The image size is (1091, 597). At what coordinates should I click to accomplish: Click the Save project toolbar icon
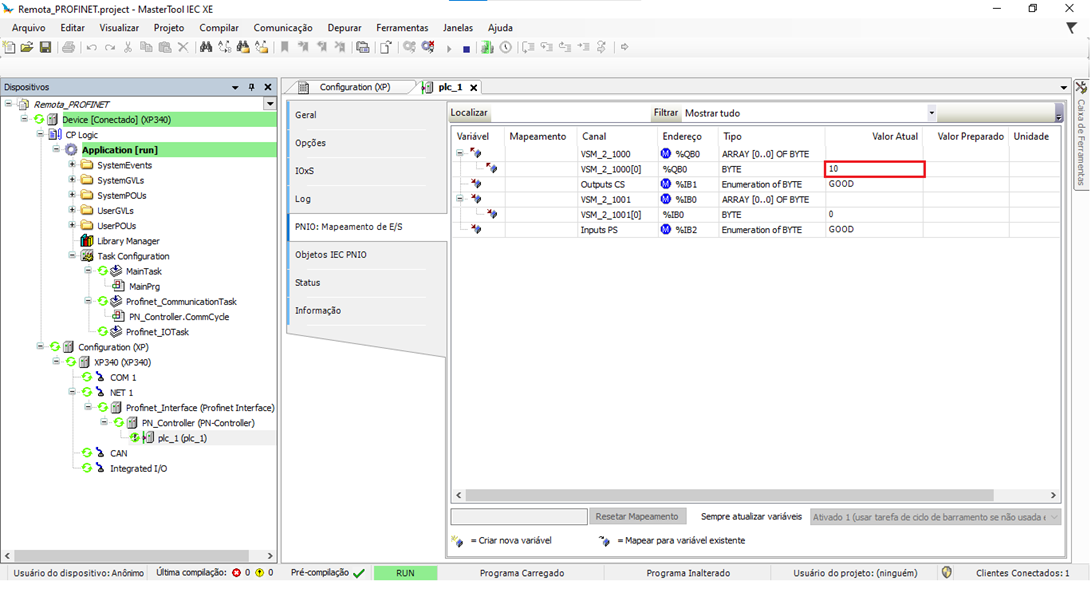click(45, 47)
